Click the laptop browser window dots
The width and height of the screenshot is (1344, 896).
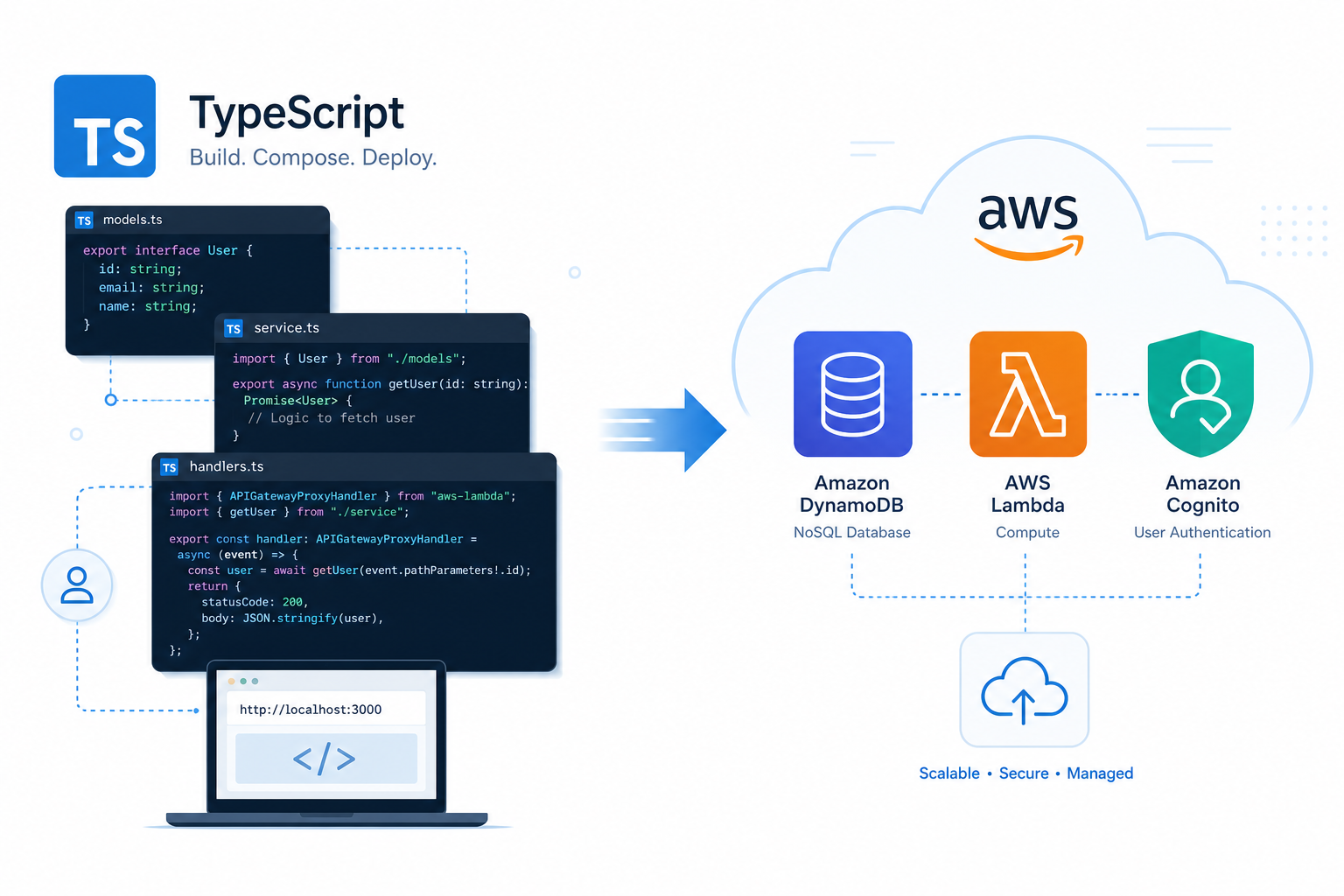tap(243, 681)
